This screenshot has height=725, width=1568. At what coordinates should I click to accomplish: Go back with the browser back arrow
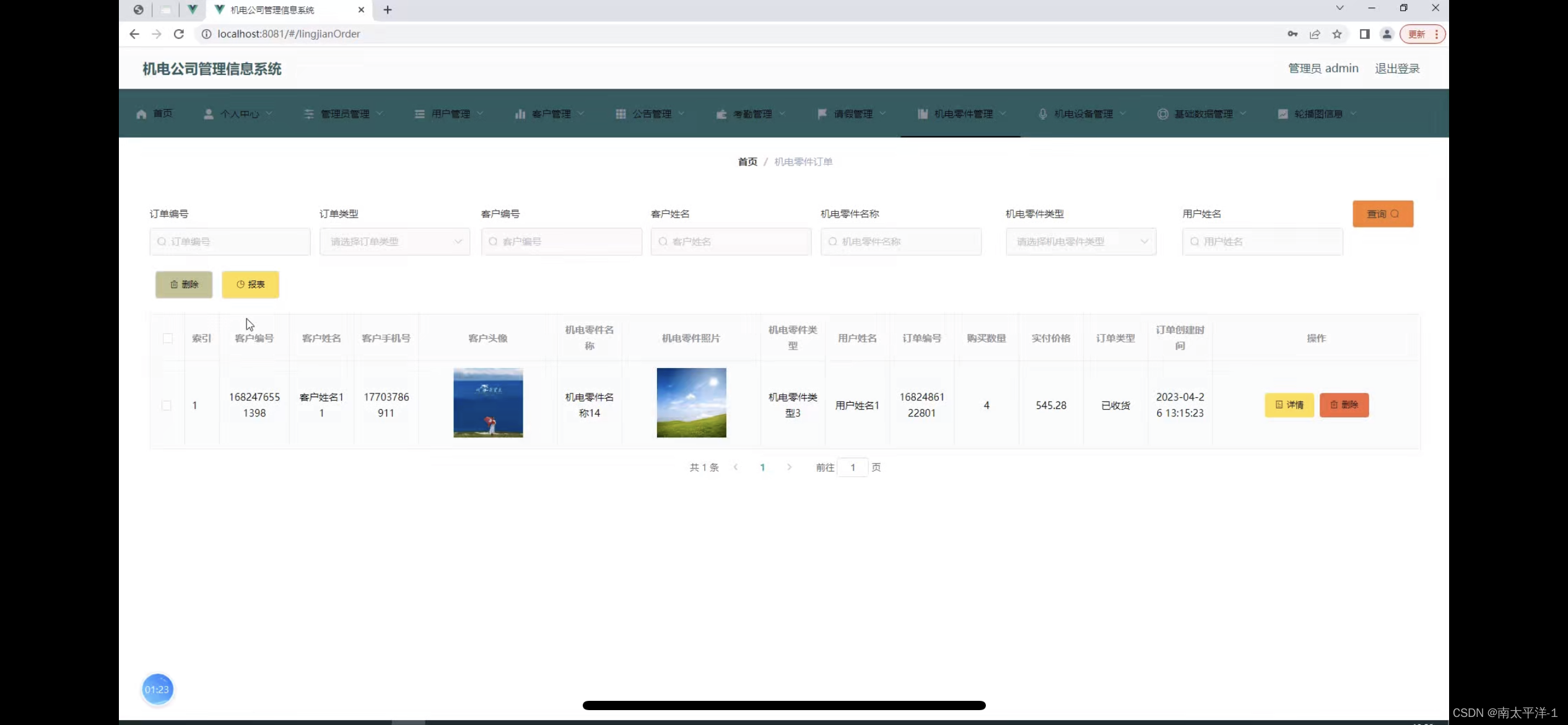(x=134, y=34)
